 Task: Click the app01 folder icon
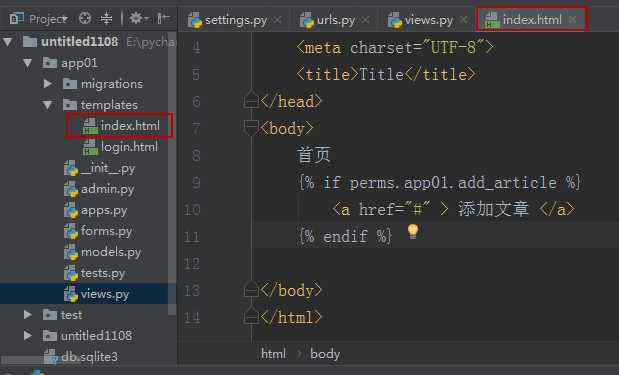pos(50,63)
